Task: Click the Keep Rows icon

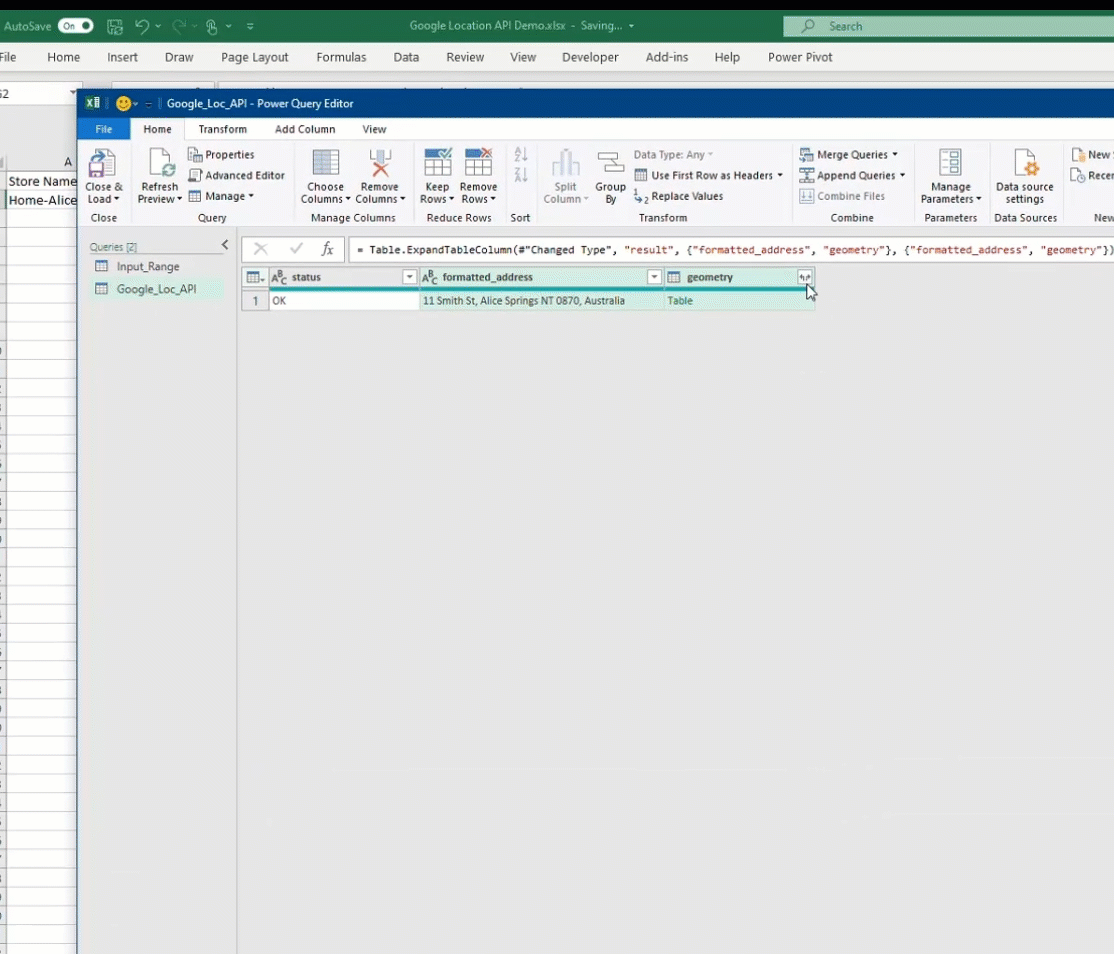Action: (x=437, y=163)
